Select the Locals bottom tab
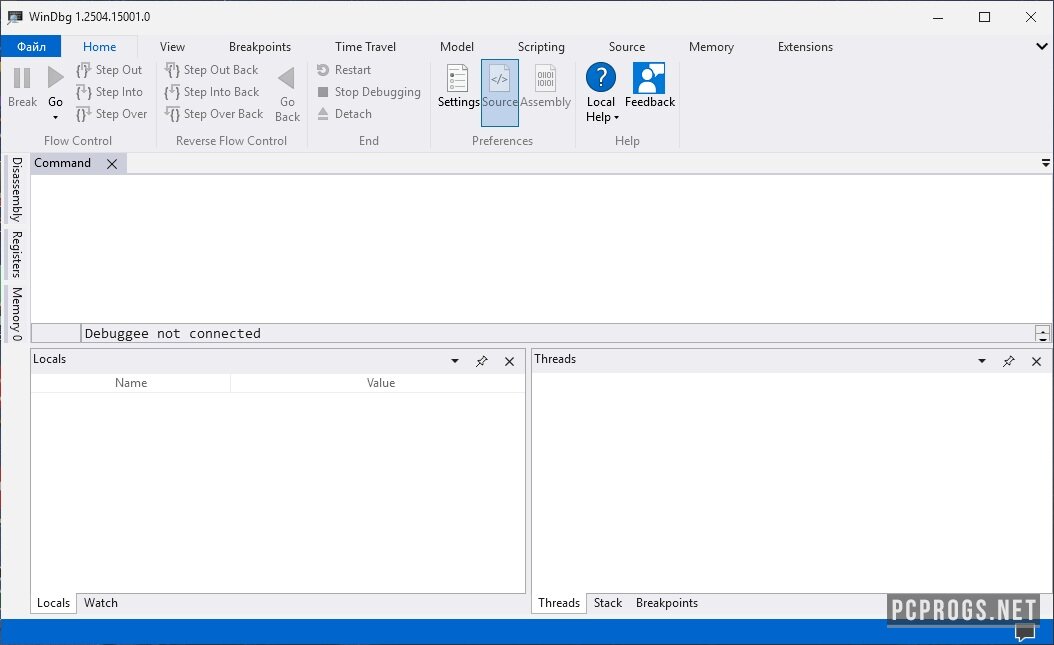 coord(53,603)
